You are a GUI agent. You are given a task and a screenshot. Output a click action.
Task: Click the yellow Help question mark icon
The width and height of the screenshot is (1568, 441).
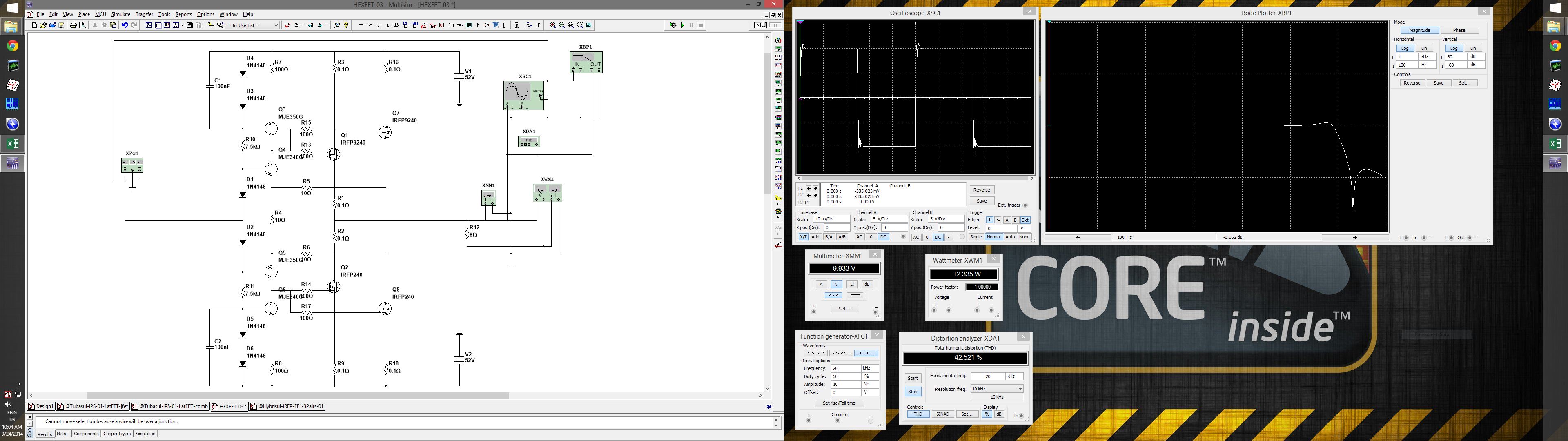[x=346, y=25]
